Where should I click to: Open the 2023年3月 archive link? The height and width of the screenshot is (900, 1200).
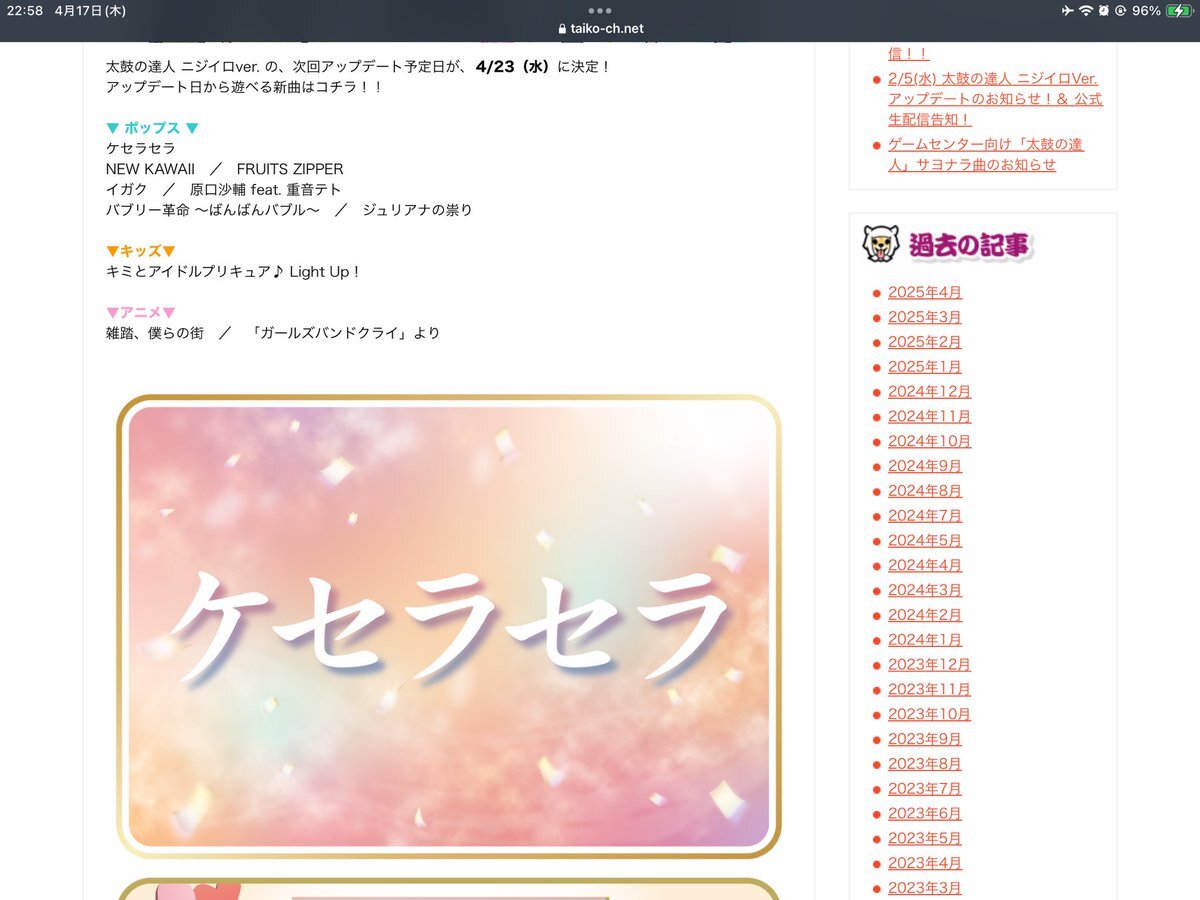[x=924, y=888]
